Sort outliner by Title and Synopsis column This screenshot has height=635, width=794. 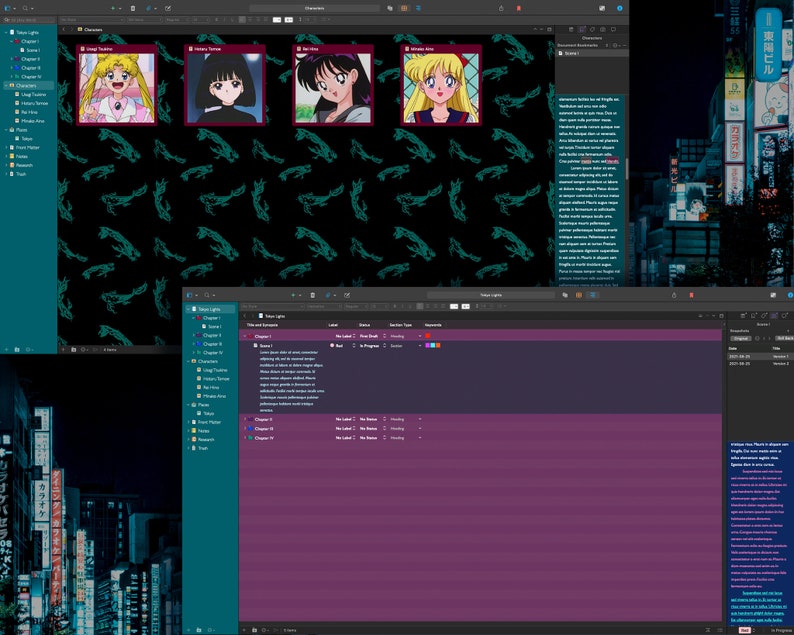click(262, 325)
